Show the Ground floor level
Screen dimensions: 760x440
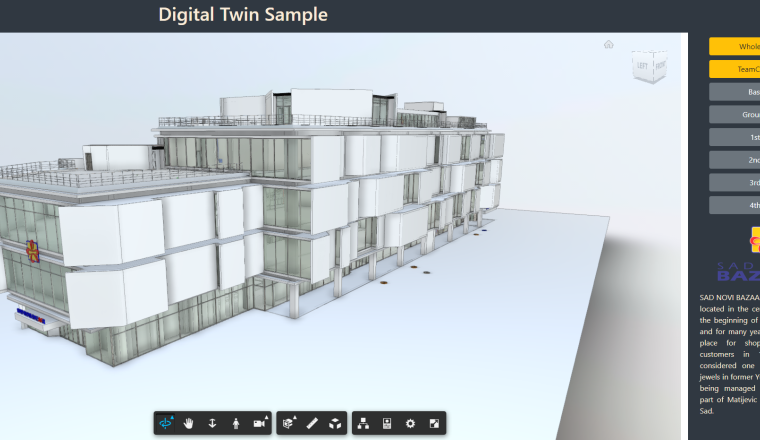click(x=734, y=114)
